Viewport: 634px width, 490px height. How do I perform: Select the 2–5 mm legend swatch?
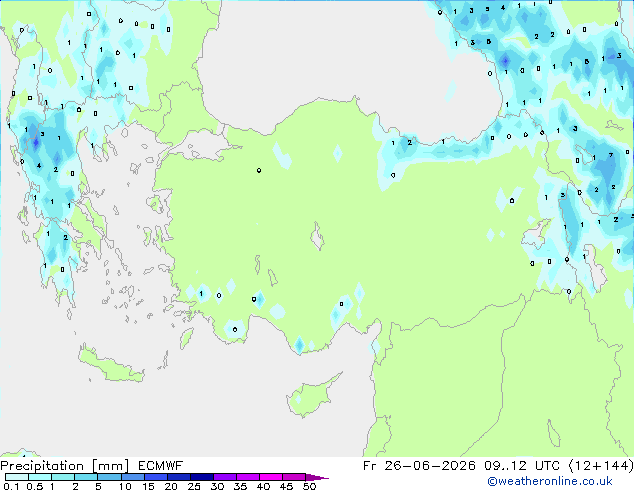[x=86, y=477]
